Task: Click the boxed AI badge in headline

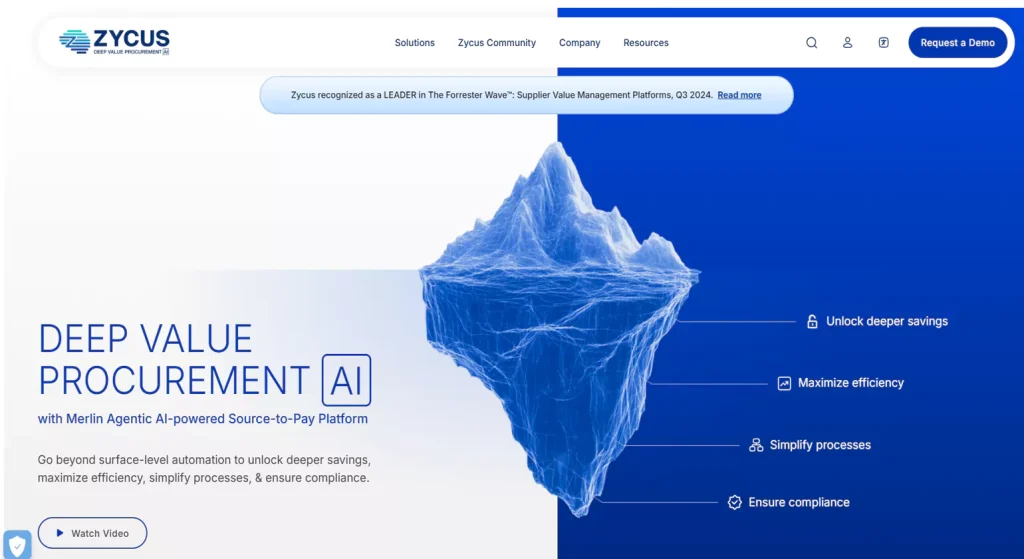Action: pyautogui.click(x=346, y=380)
